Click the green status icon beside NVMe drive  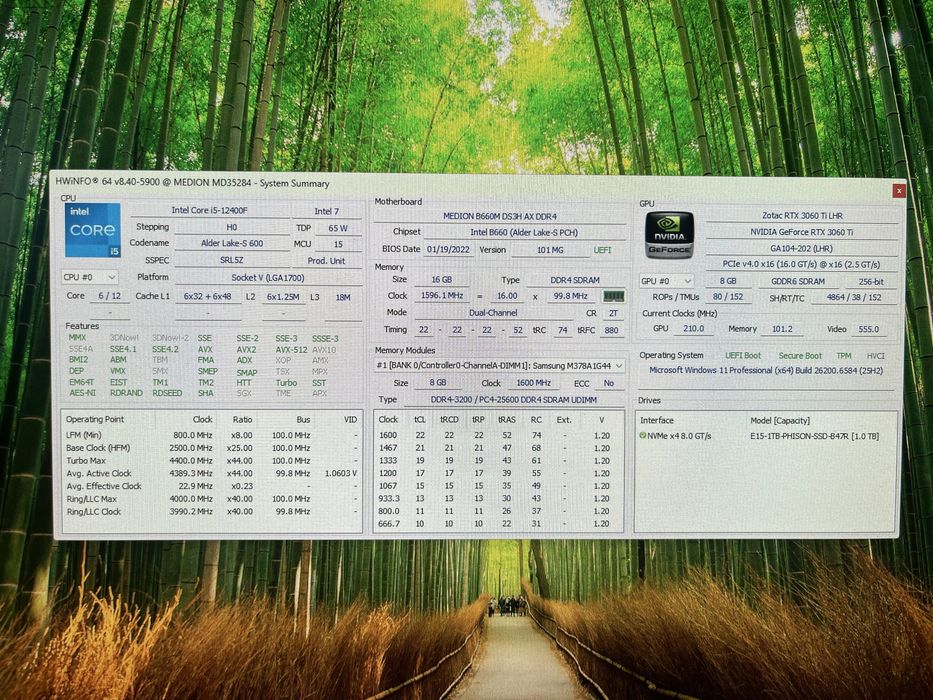[x=643, y=436]
